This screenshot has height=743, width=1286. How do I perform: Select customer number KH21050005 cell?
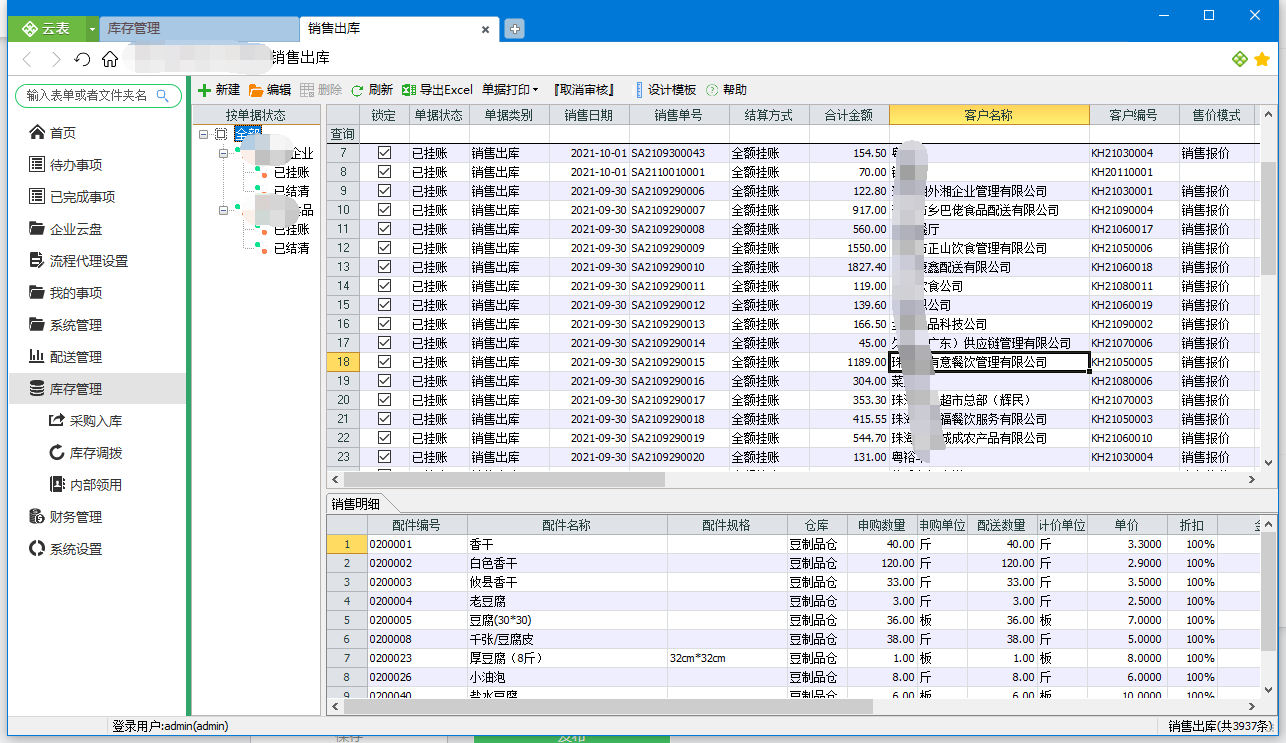(x=1134, y=362)
